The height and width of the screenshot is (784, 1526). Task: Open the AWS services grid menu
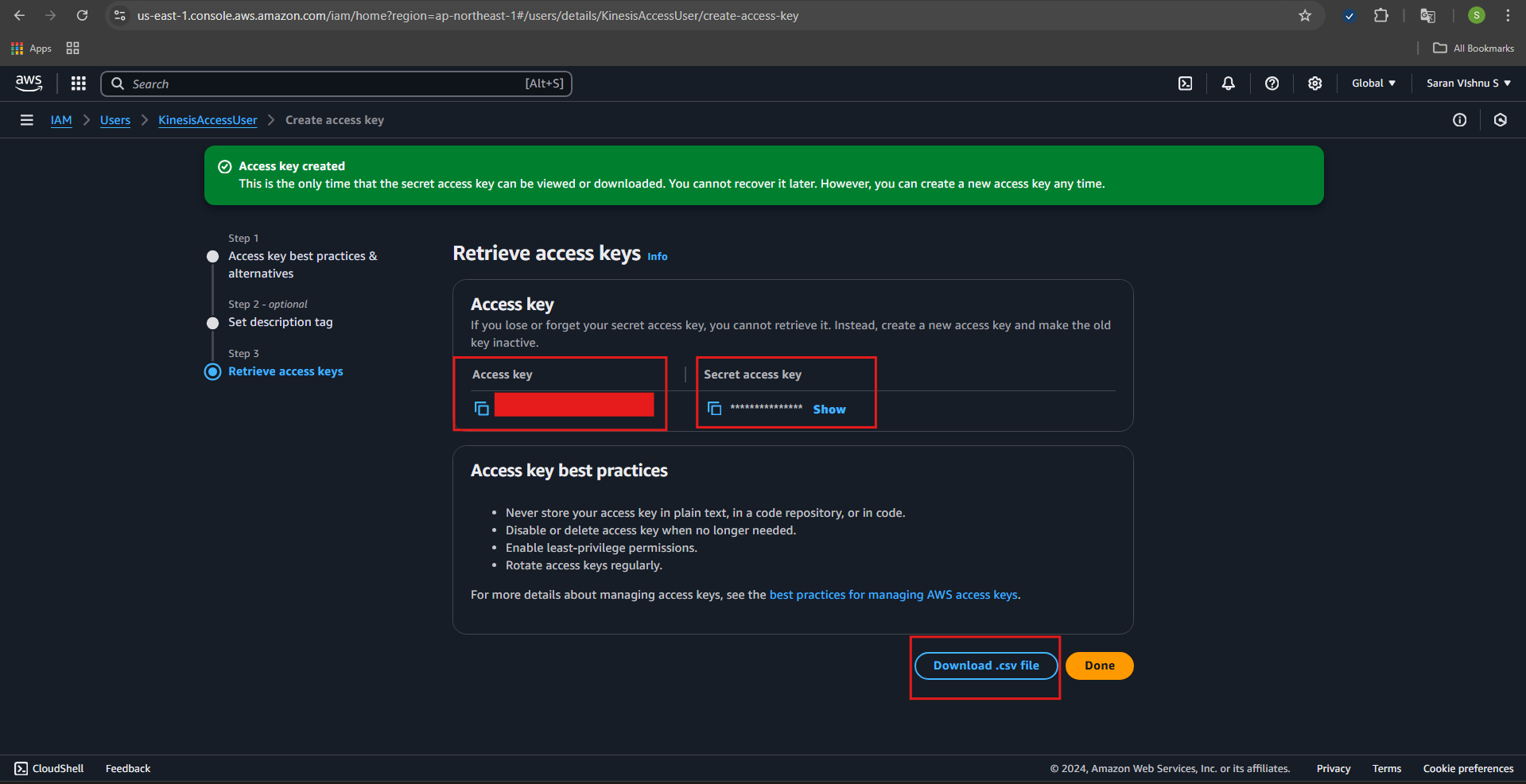[x=78, y=83]
